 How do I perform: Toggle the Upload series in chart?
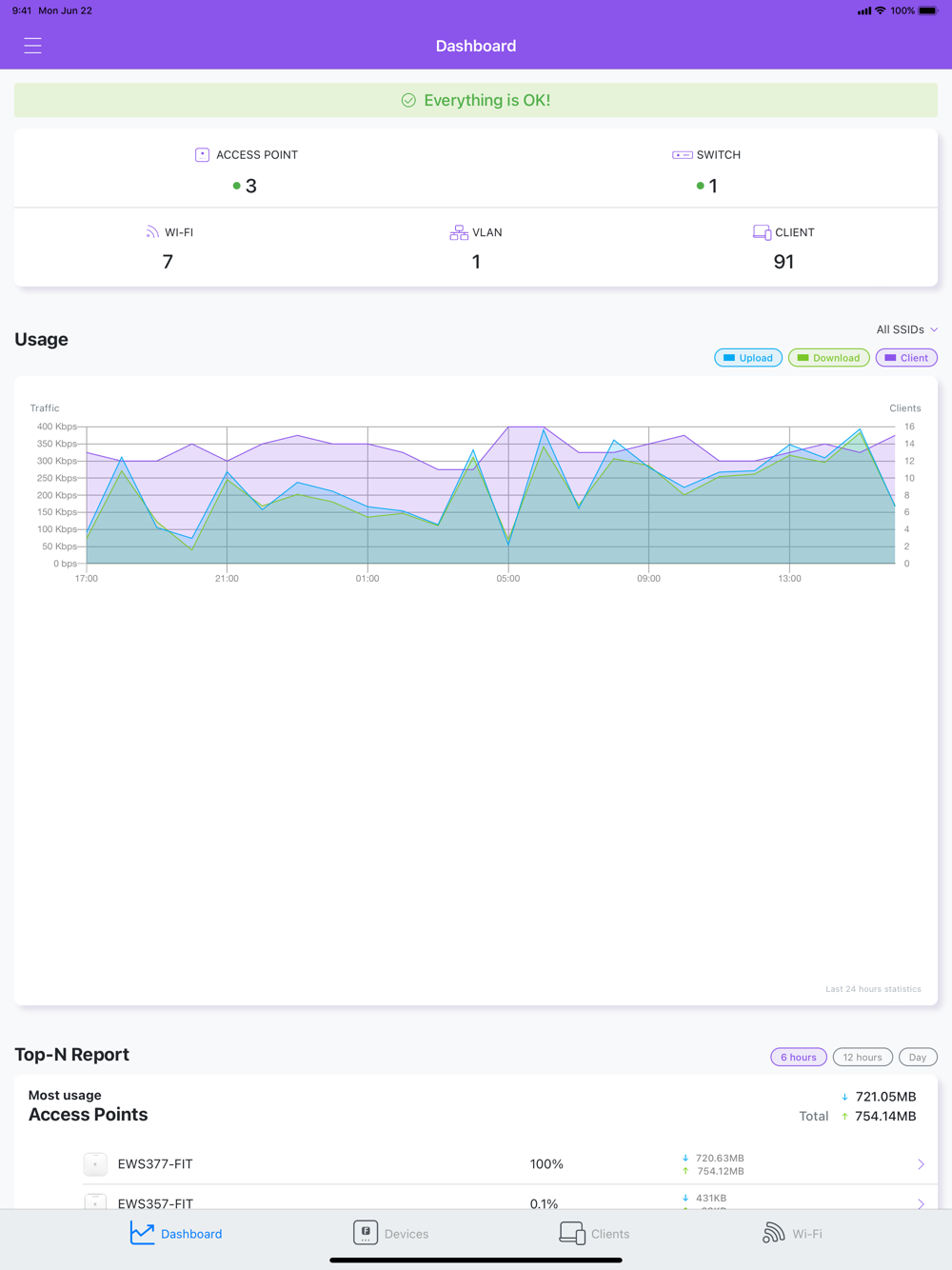(748, 358)
